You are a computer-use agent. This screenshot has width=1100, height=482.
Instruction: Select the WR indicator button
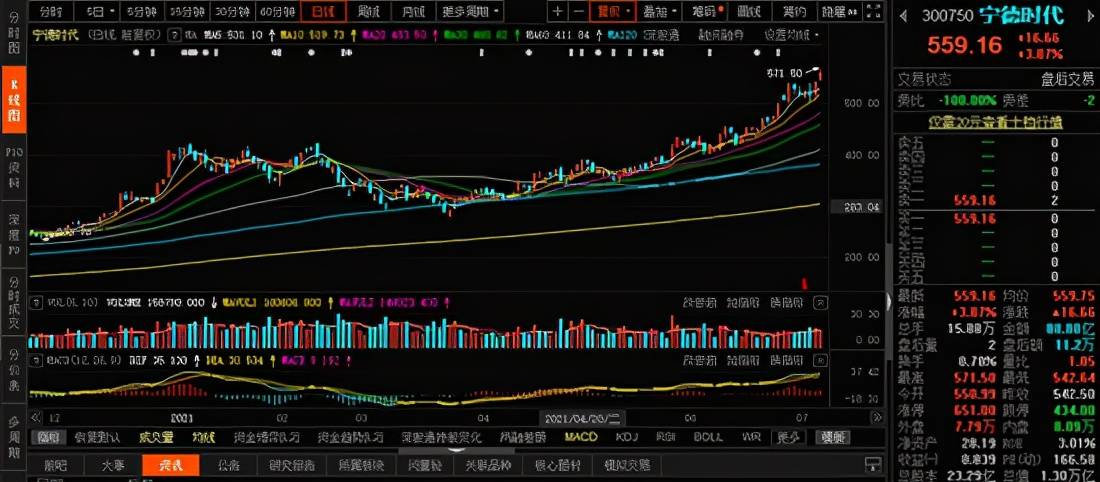[750, 437]
